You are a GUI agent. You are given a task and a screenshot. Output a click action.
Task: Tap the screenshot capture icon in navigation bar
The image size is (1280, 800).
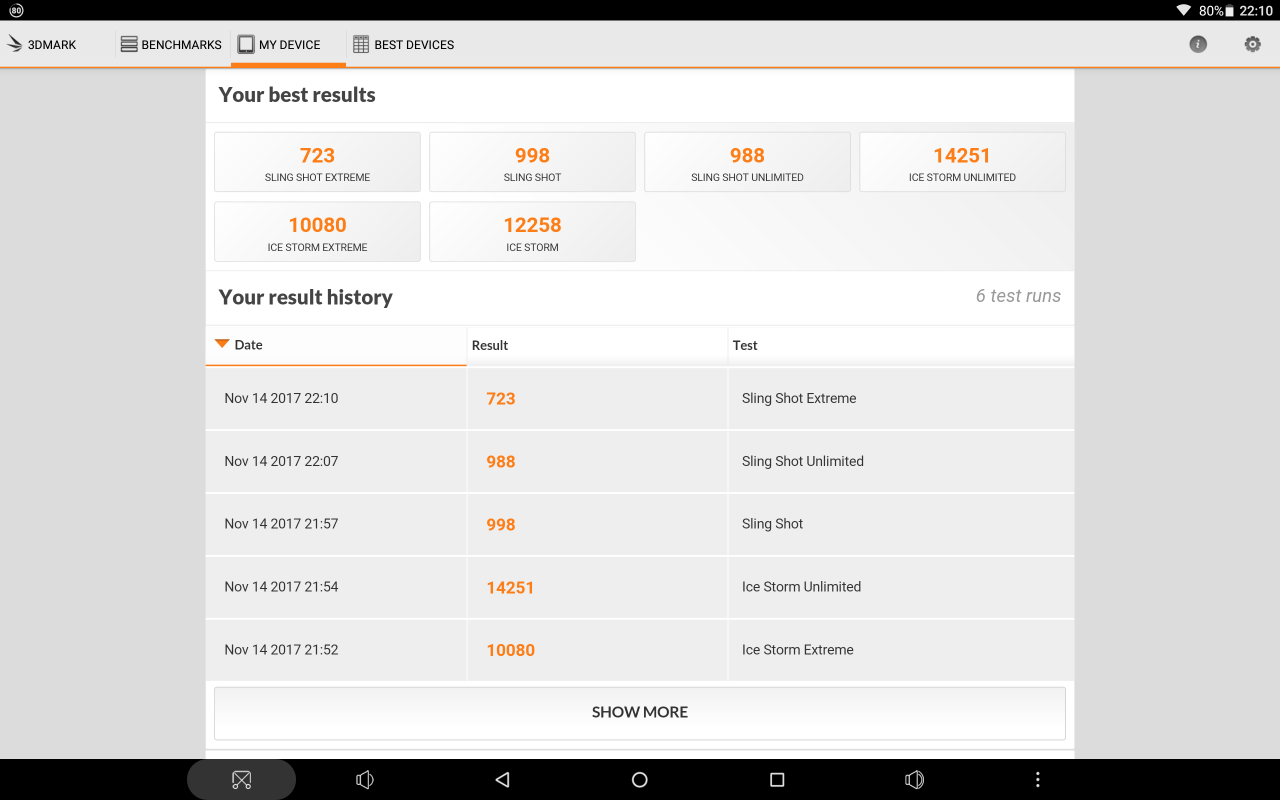[x=241, y=780]
